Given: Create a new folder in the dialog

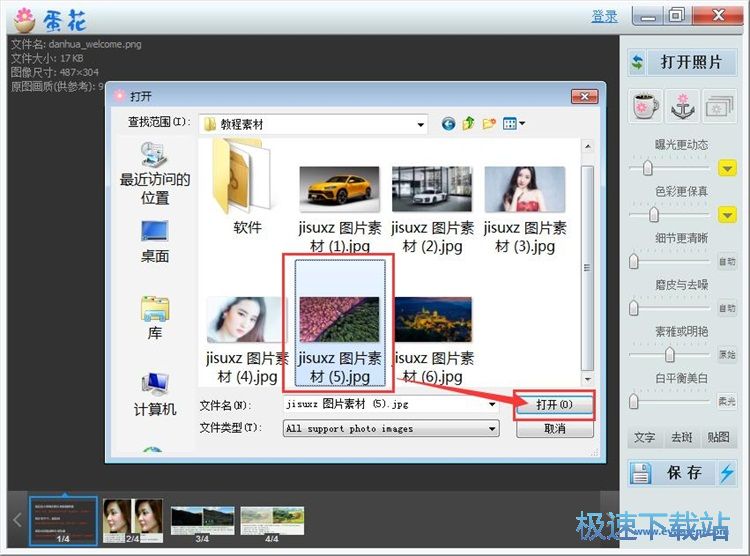Looking at the screenshot, I should pyautogui.click(x=489, y=123).
